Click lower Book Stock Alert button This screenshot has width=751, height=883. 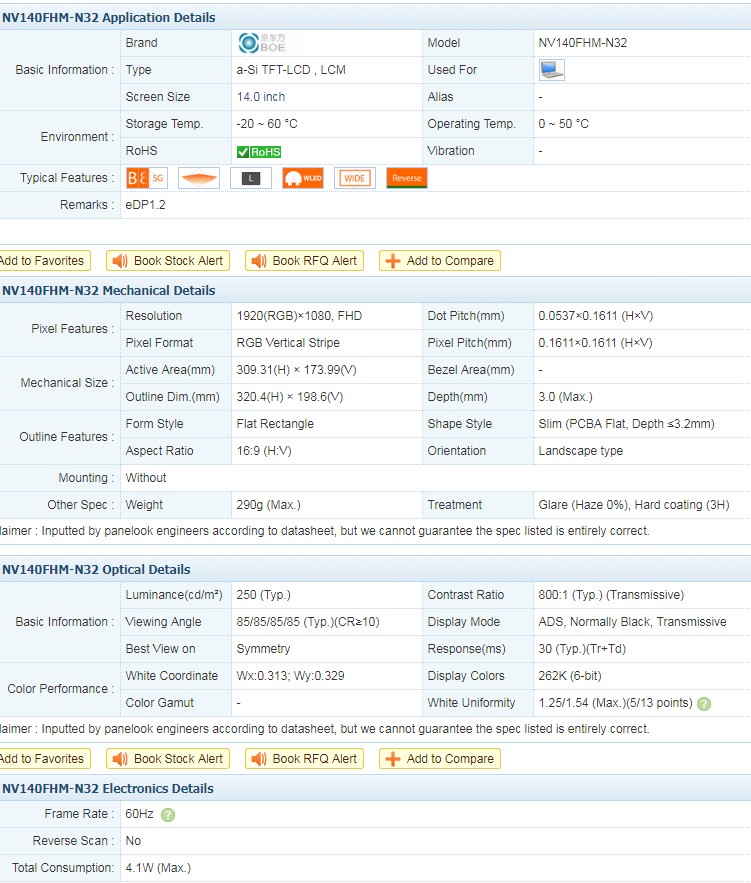point(168,759)
